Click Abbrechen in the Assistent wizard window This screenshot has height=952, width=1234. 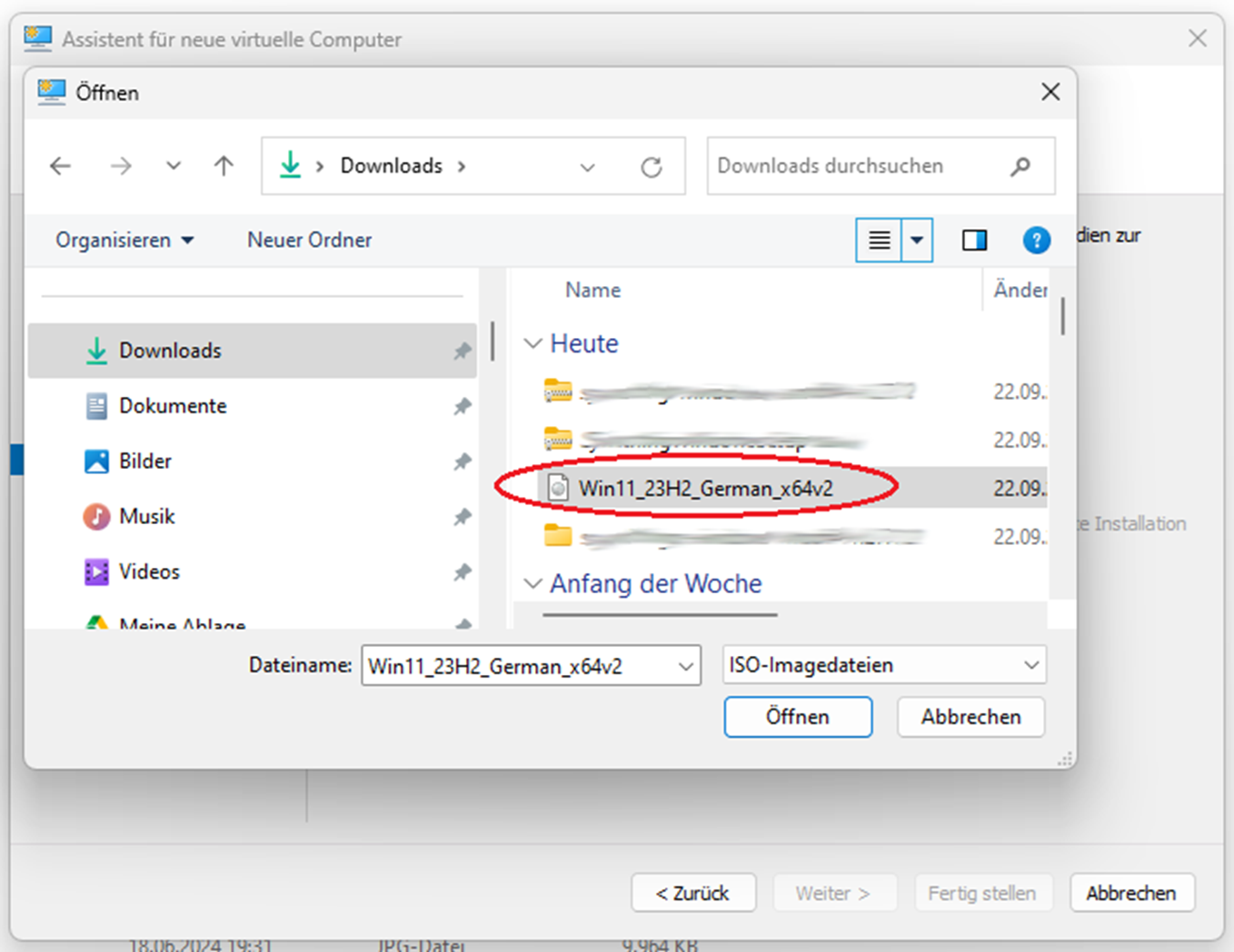point(1131,893)
